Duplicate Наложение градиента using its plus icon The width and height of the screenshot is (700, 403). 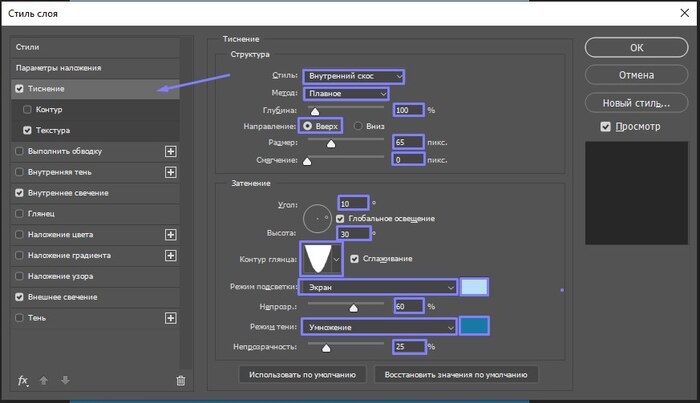(x=170, y=255)
